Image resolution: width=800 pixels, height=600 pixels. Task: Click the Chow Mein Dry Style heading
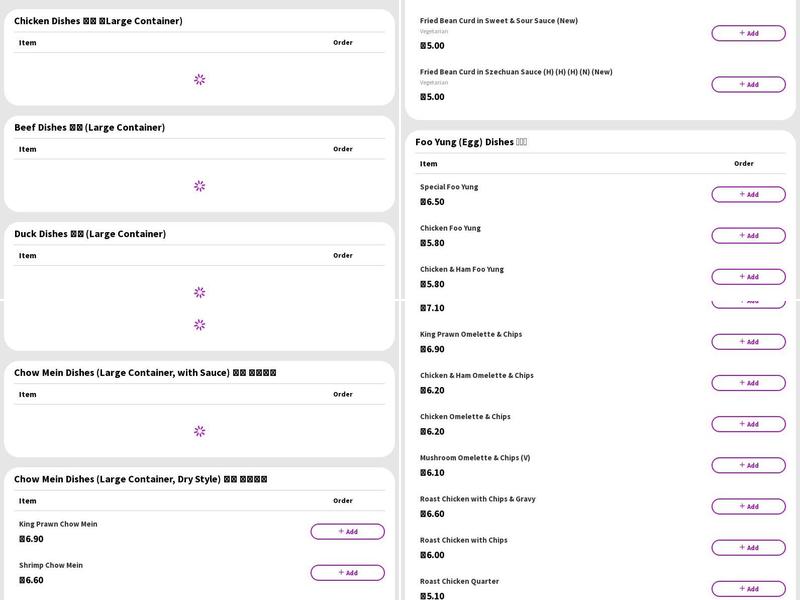pos(140,479)
